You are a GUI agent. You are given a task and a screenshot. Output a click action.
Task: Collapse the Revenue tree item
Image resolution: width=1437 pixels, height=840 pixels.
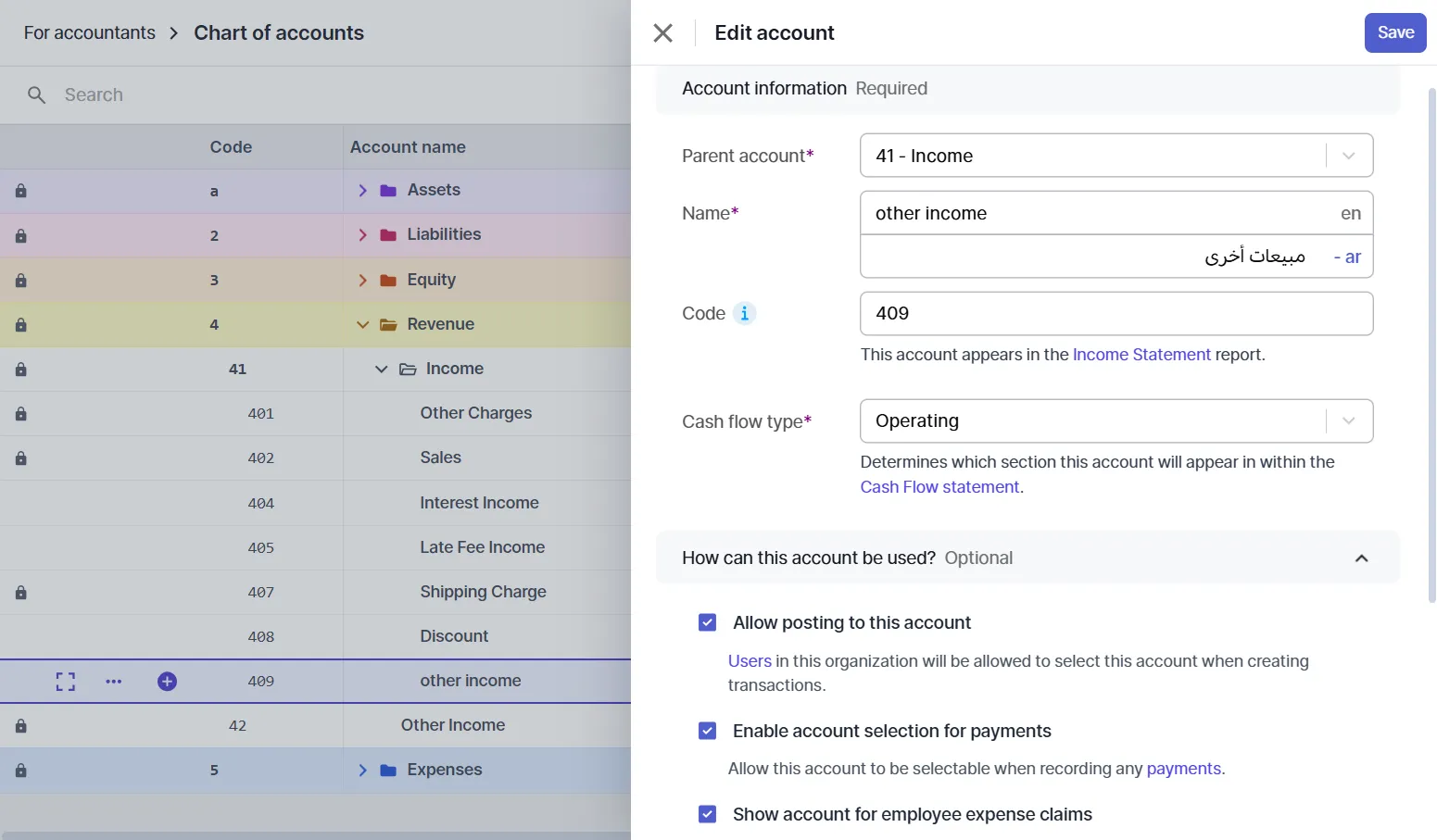(362, 324)
